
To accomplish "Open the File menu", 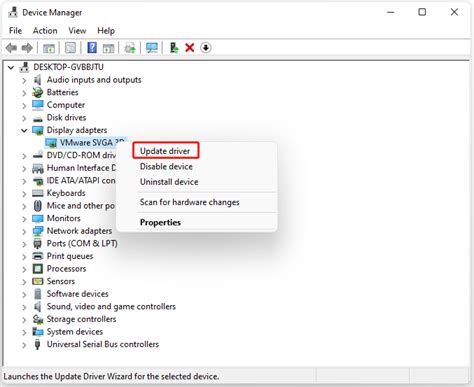I will tap(16, 31).
